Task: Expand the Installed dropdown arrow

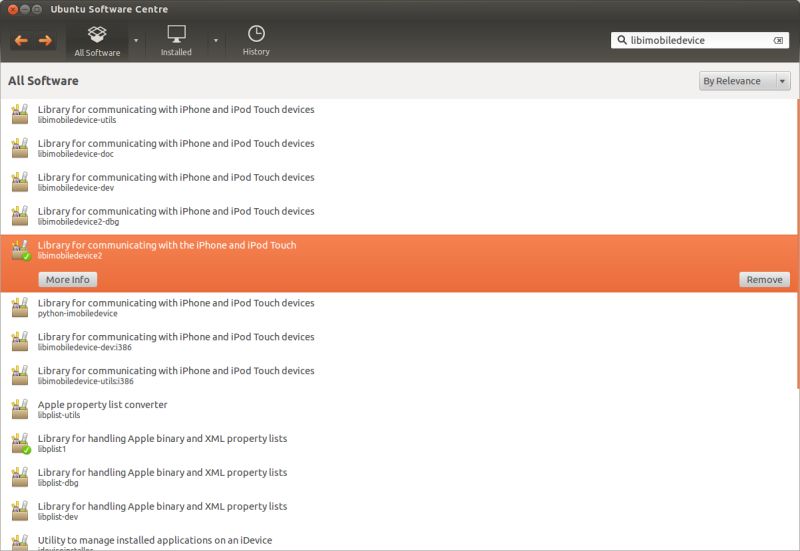Action: click(x=216, y=40)
